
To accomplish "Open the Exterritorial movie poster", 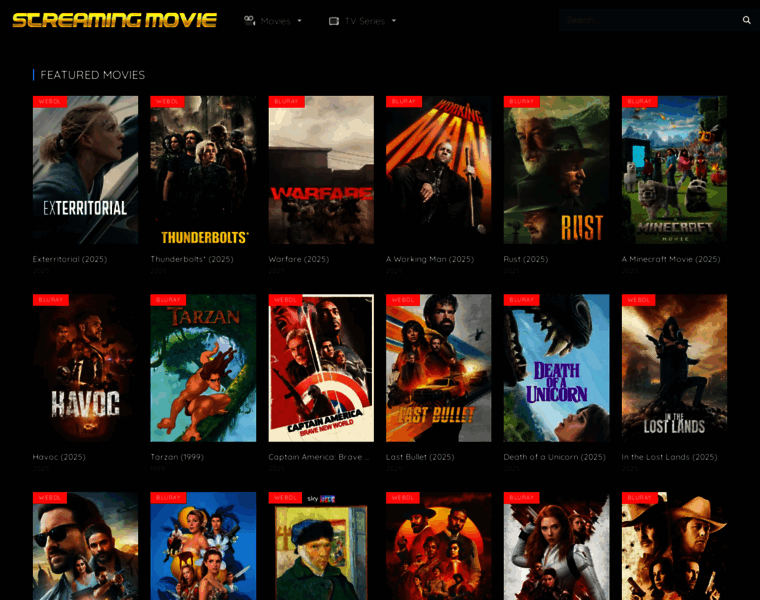I will click(x=85, y=170).
